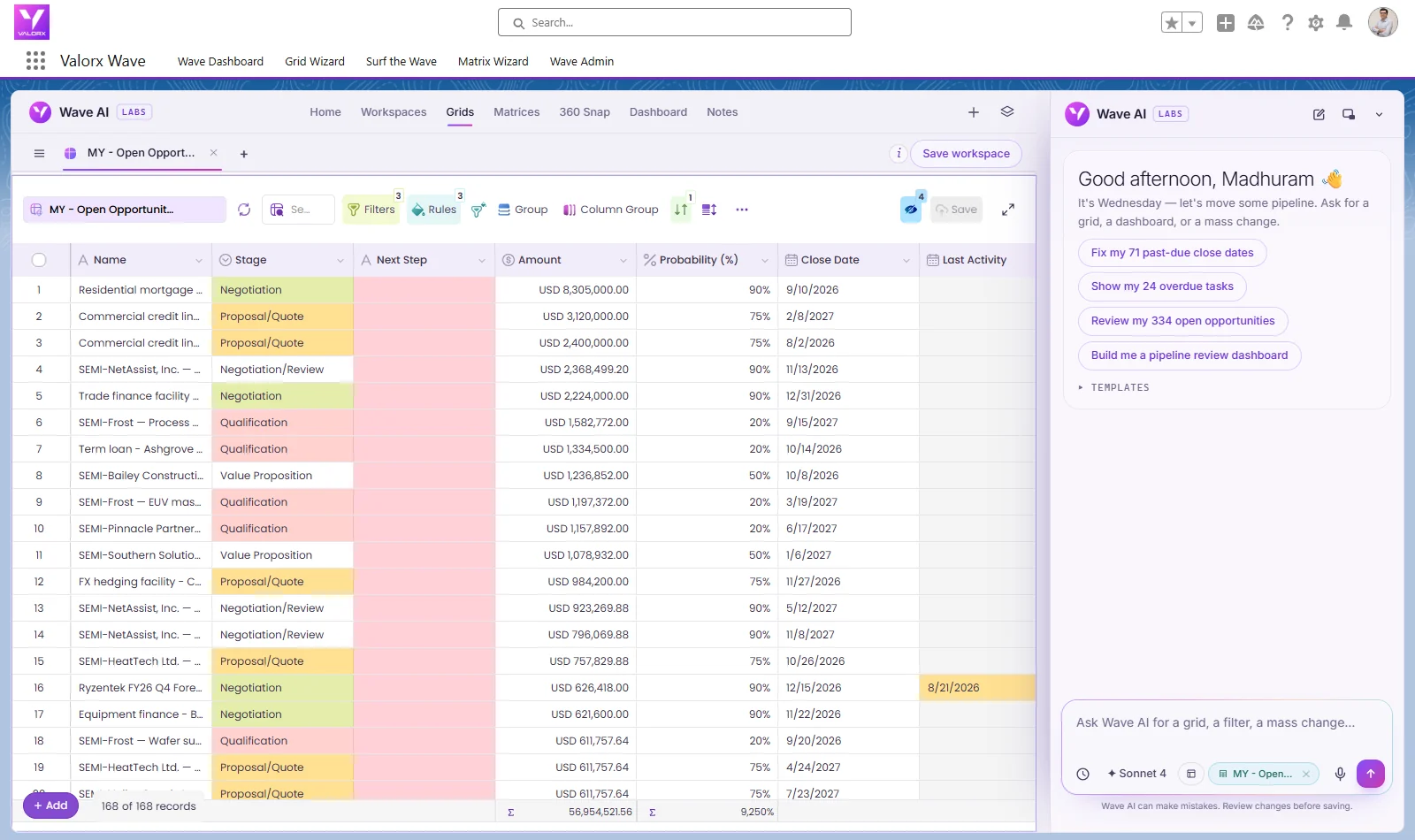Open Wave Admin nav item
This screenshot has height=840, width=1415.
pos(582,62)
